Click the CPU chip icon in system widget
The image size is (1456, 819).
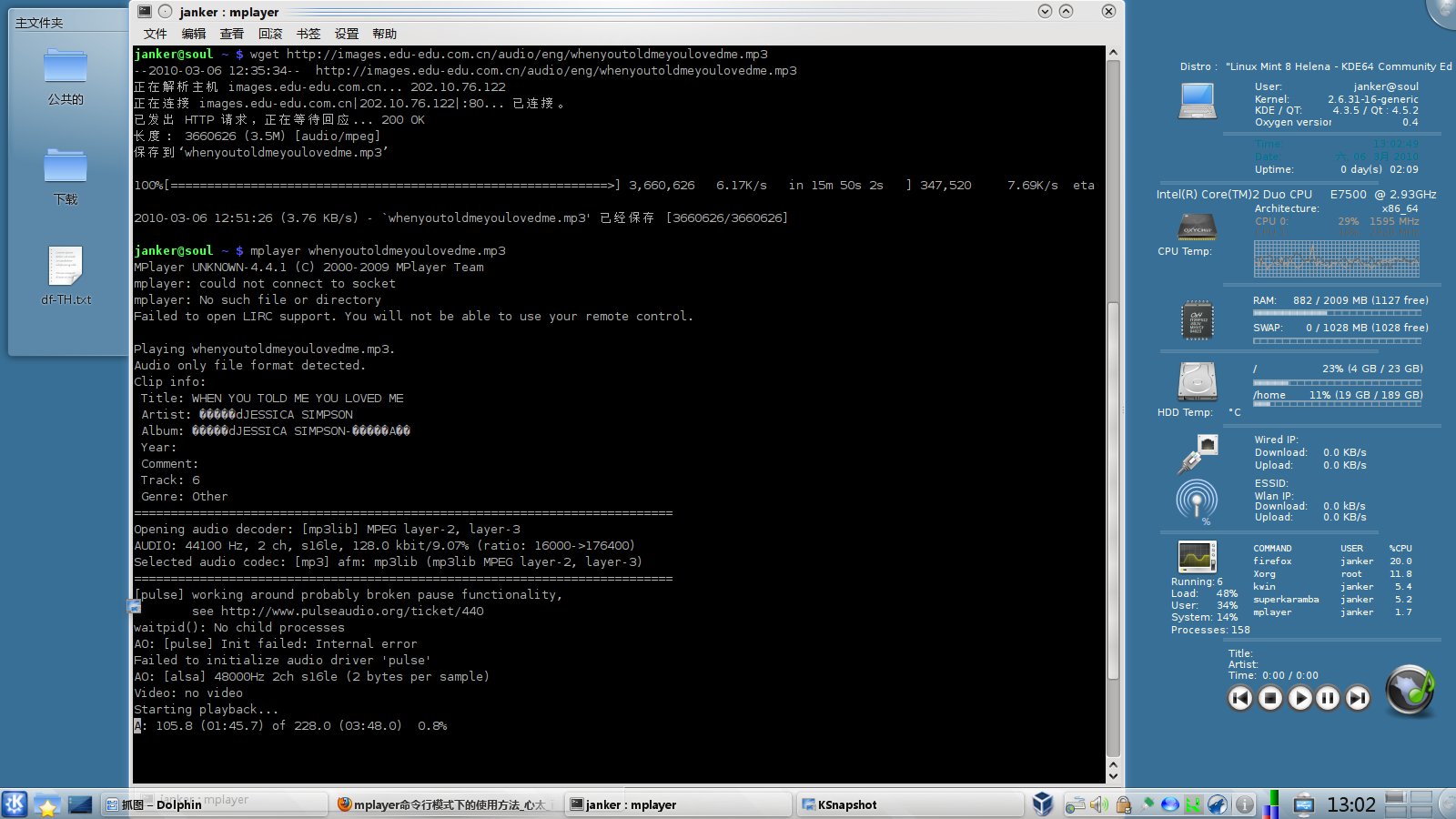1198,226
